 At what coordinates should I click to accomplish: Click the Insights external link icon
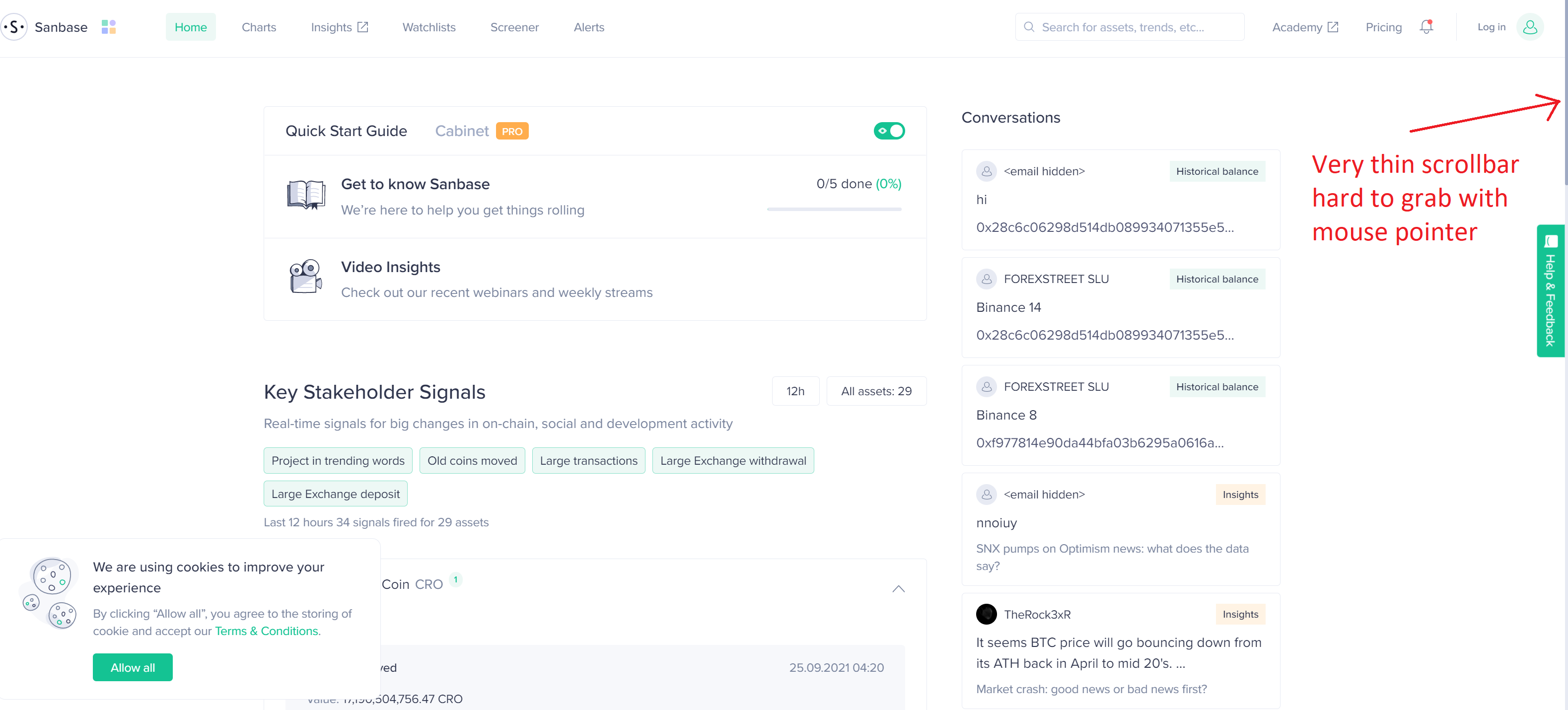(363, 27)
